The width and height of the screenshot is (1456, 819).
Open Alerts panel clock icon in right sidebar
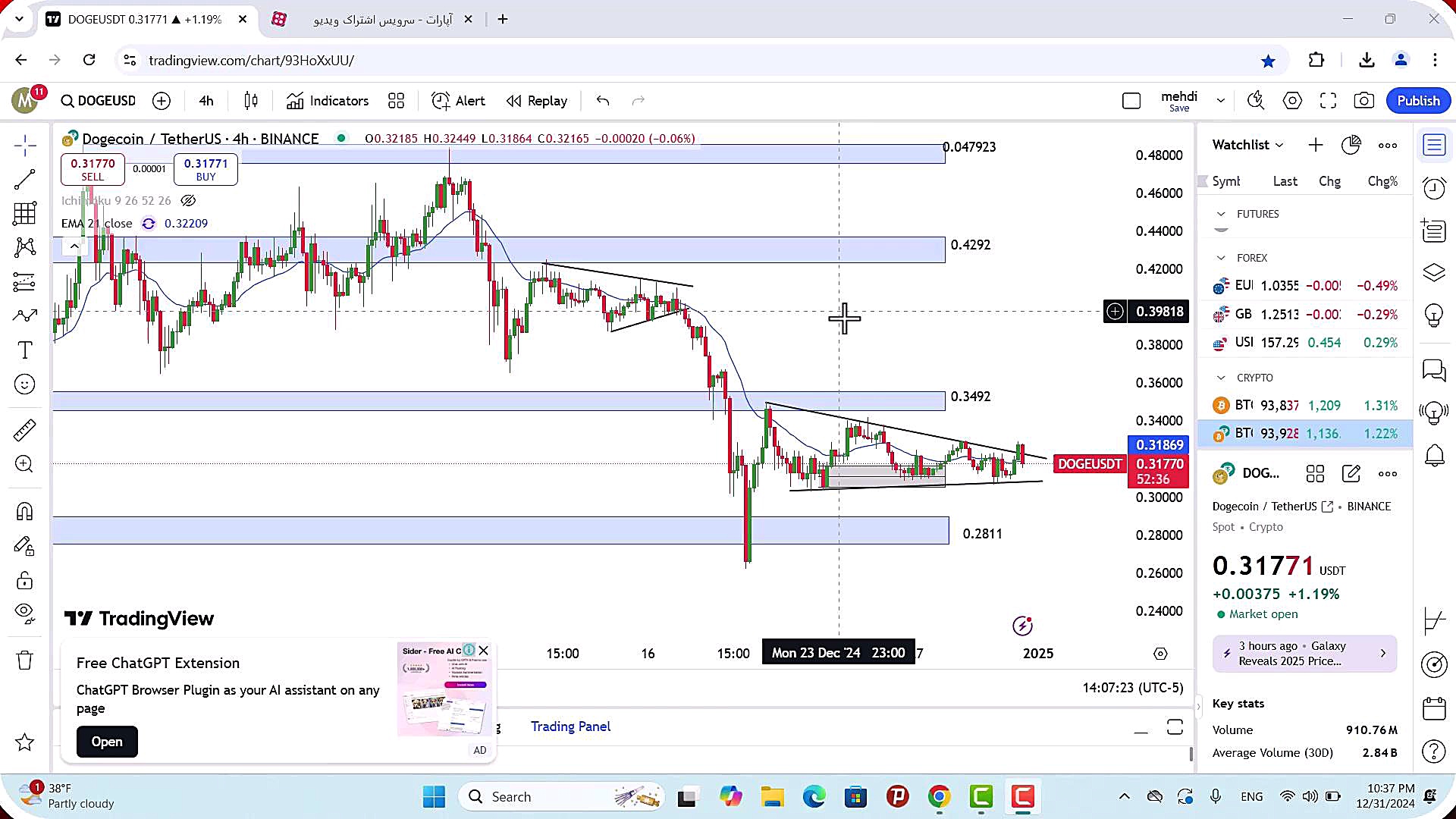[1433, 187]
